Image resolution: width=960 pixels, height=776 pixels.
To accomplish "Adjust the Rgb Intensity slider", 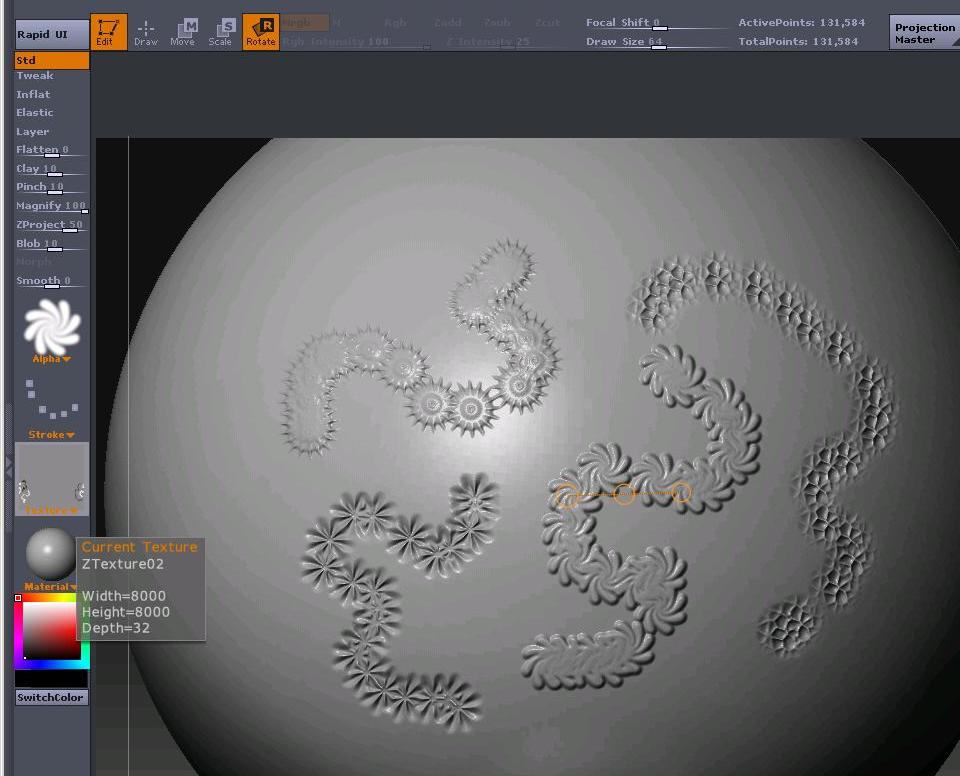I will click(356, 42).
